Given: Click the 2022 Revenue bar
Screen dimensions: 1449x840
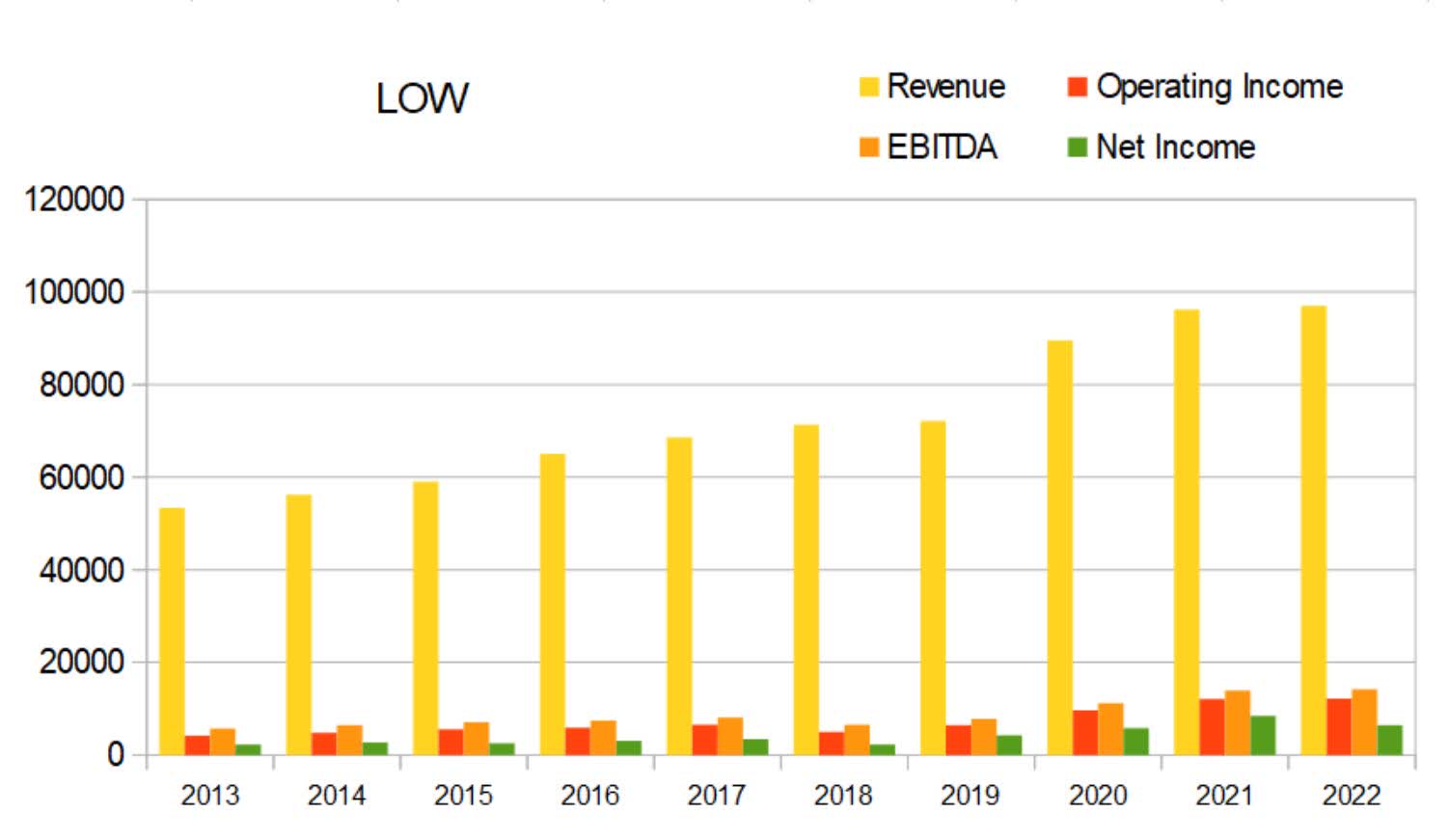Looking at the screenshot, I should point(1313,529).
